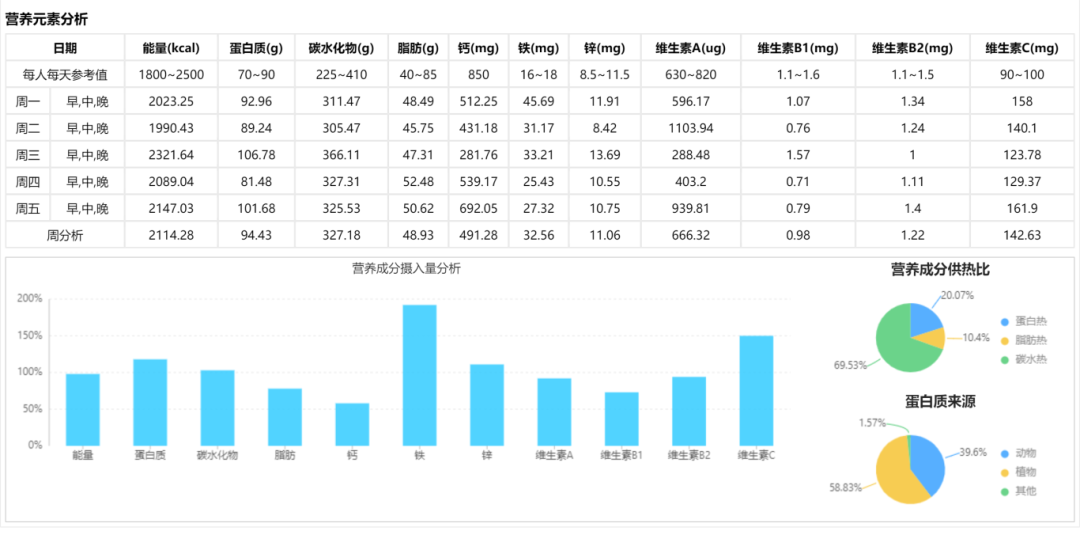Select the 周分析 row label
Screen dimensions: 1080x546
pos(65,235)
